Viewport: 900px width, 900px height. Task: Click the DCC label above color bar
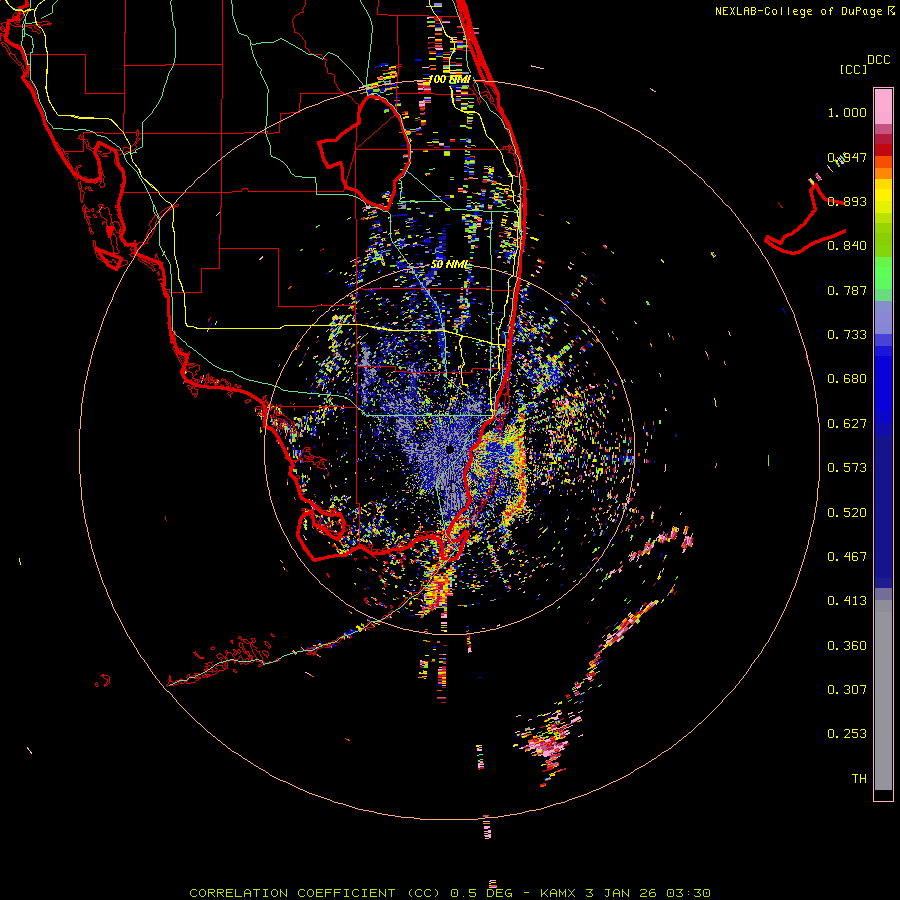[x=879, y=60]
